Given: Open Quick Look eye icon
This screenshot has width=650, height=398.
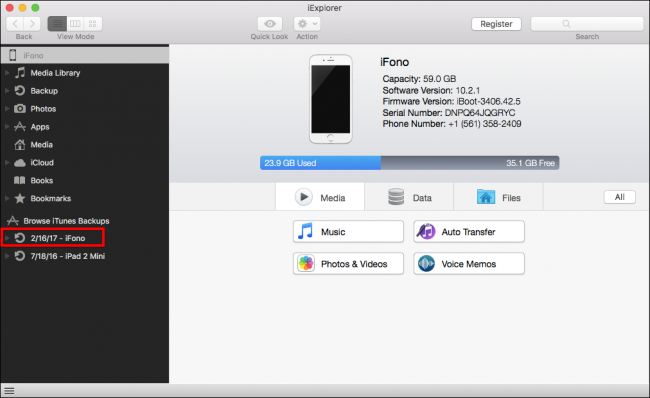Looking at the screenshot, I should click(270, 24).
